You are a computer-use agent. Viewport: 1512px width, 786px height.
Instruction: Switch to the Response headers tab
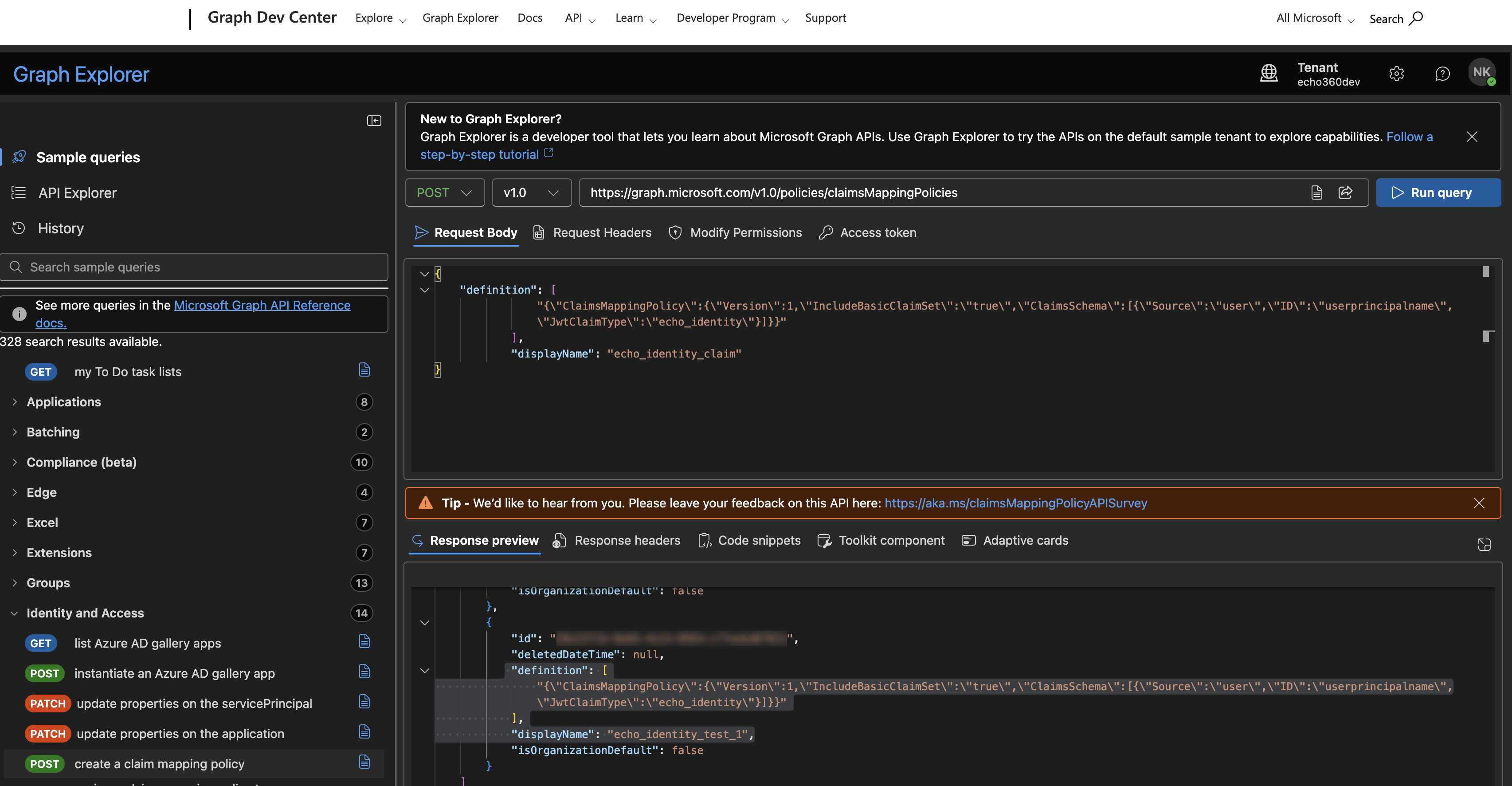616,541
